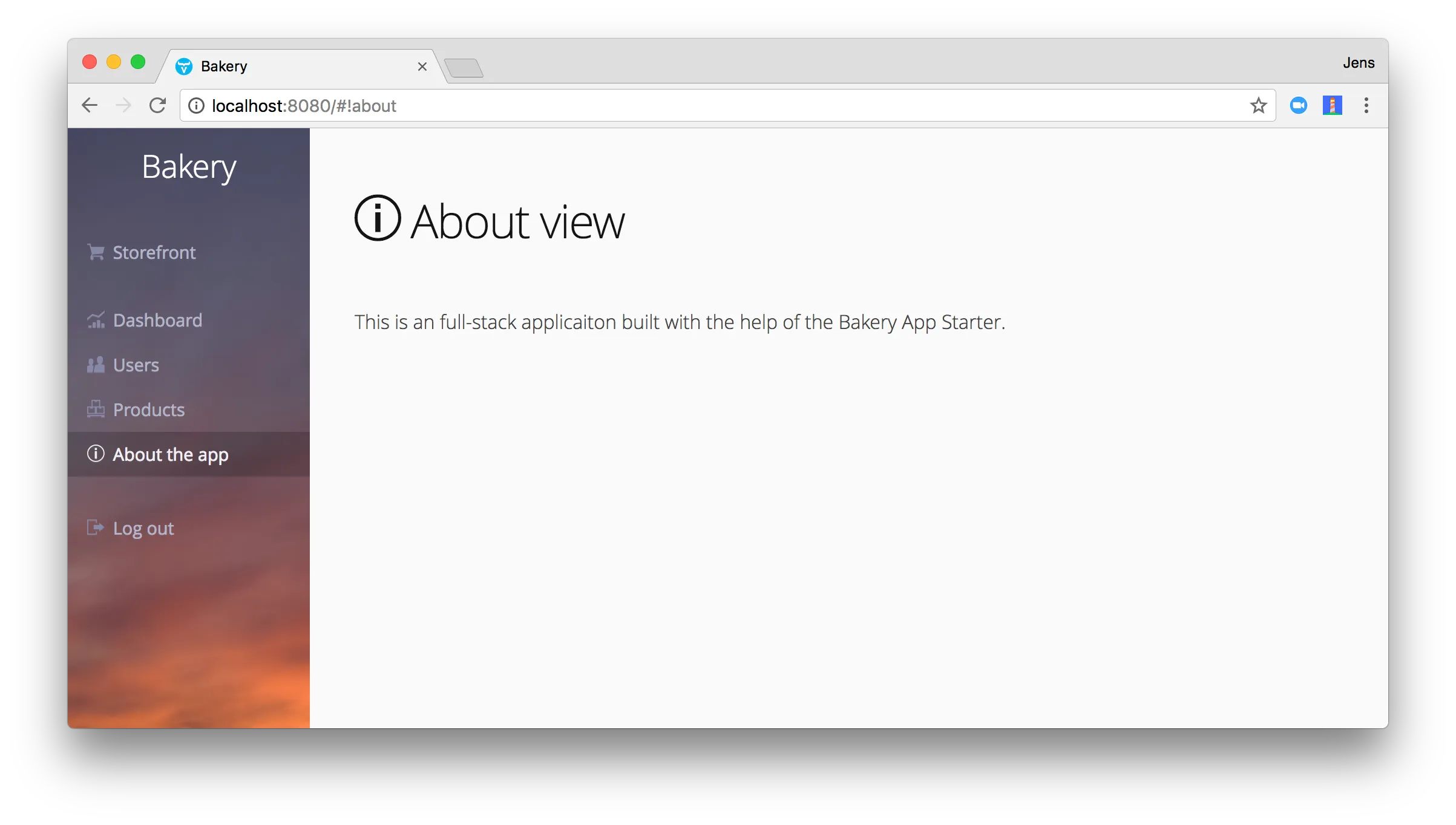Click the Users sidebar link
This screenshot has width=1456, height=825.
[135, 364]
